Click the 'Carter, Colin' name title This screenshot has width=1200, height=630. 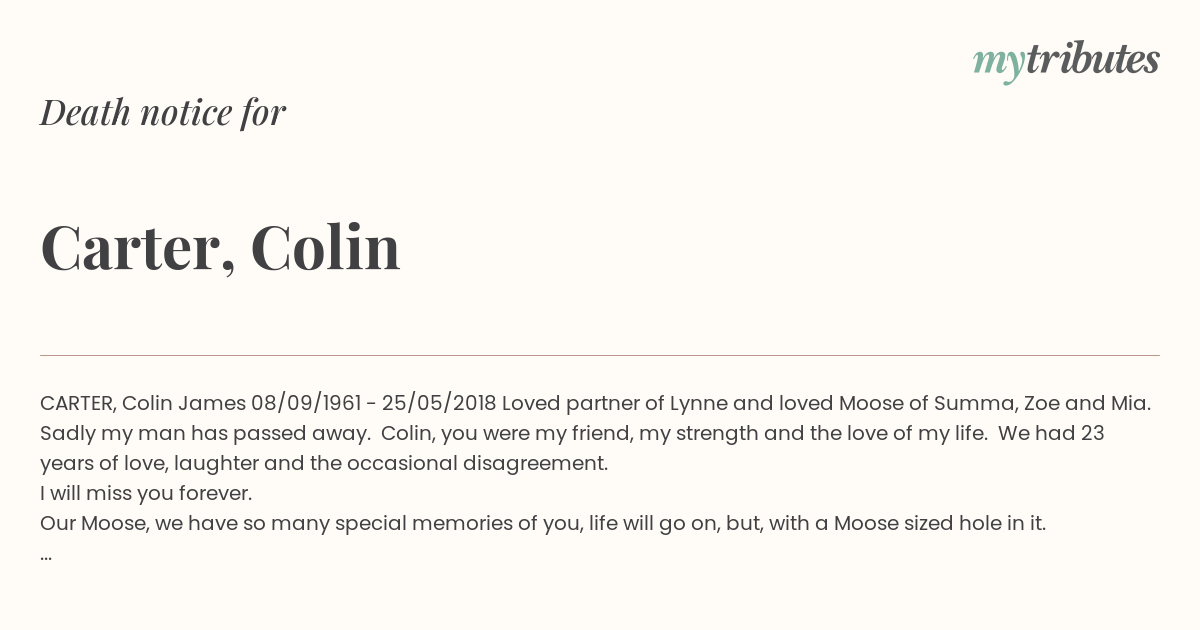tap(220, 247)
